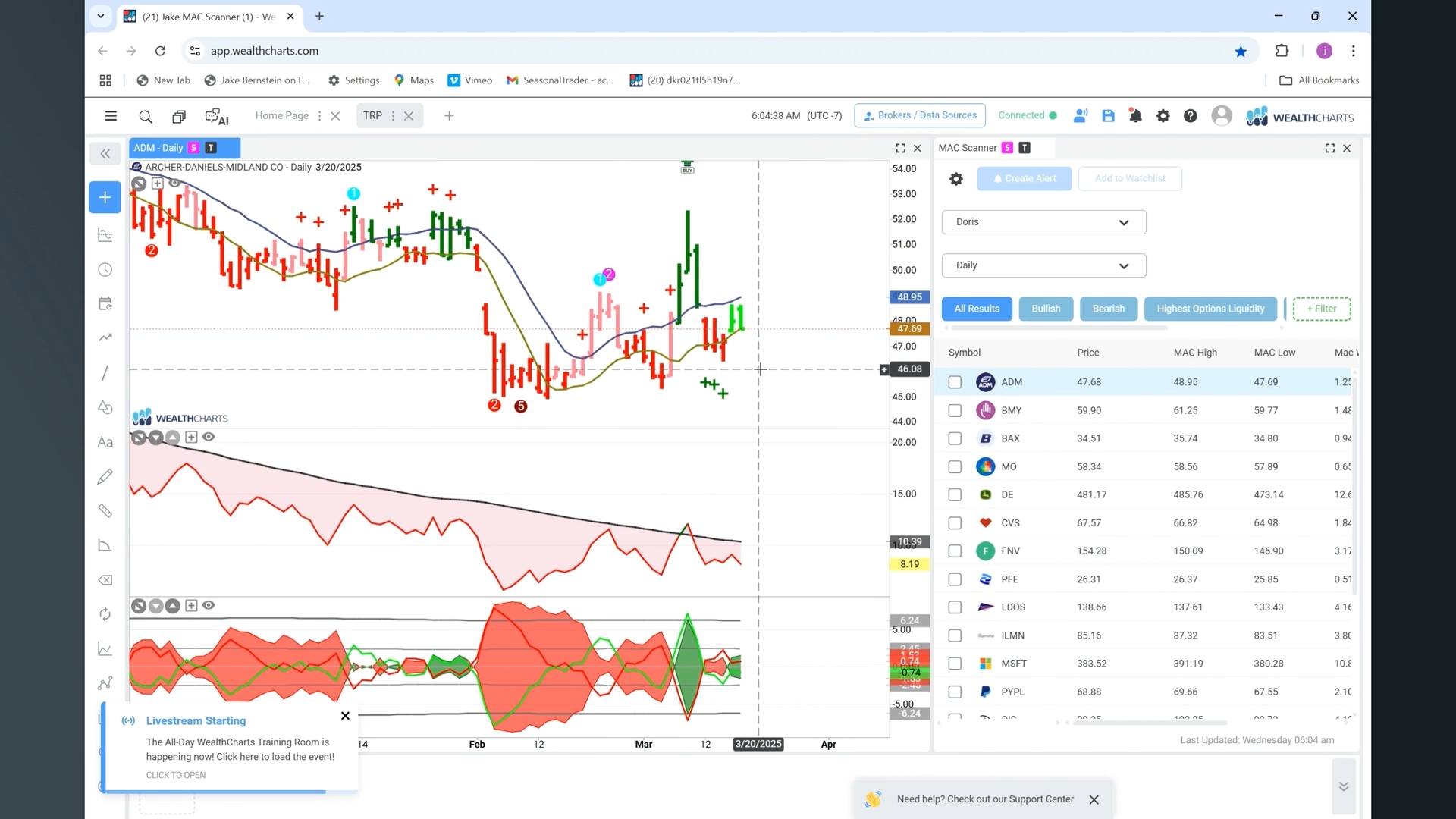1456x819 pixels.
Task: Select the ruler measure tool
Action: [105, 511]
